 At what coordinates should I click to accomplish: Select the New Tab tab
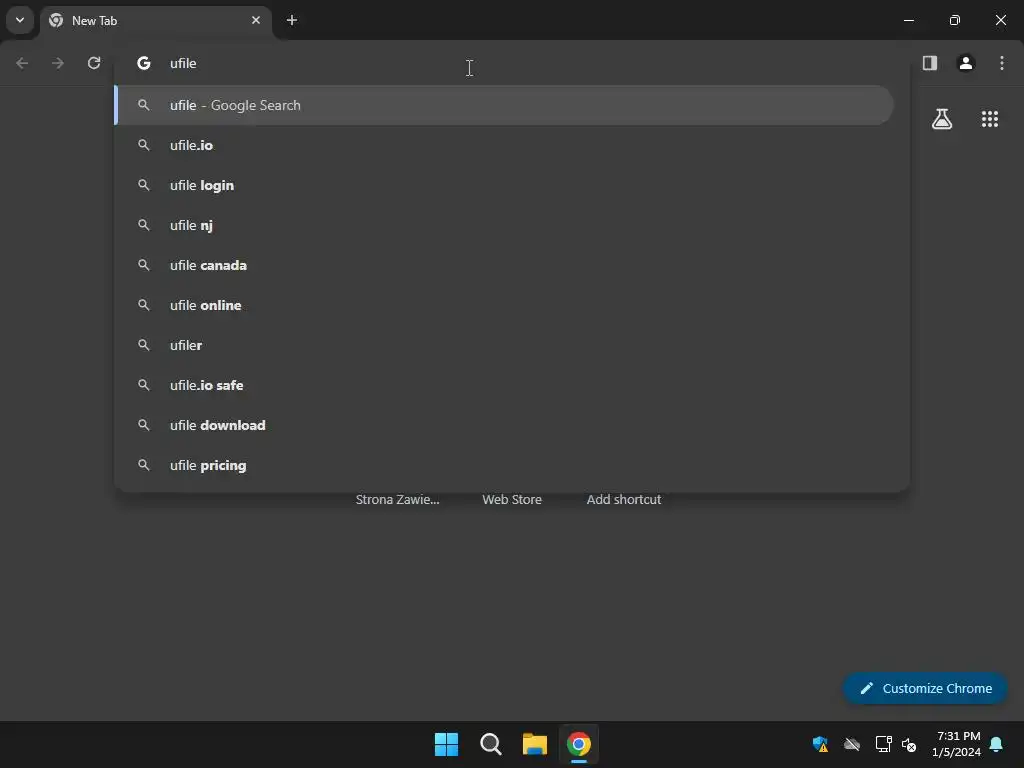(x=155, y=21)
